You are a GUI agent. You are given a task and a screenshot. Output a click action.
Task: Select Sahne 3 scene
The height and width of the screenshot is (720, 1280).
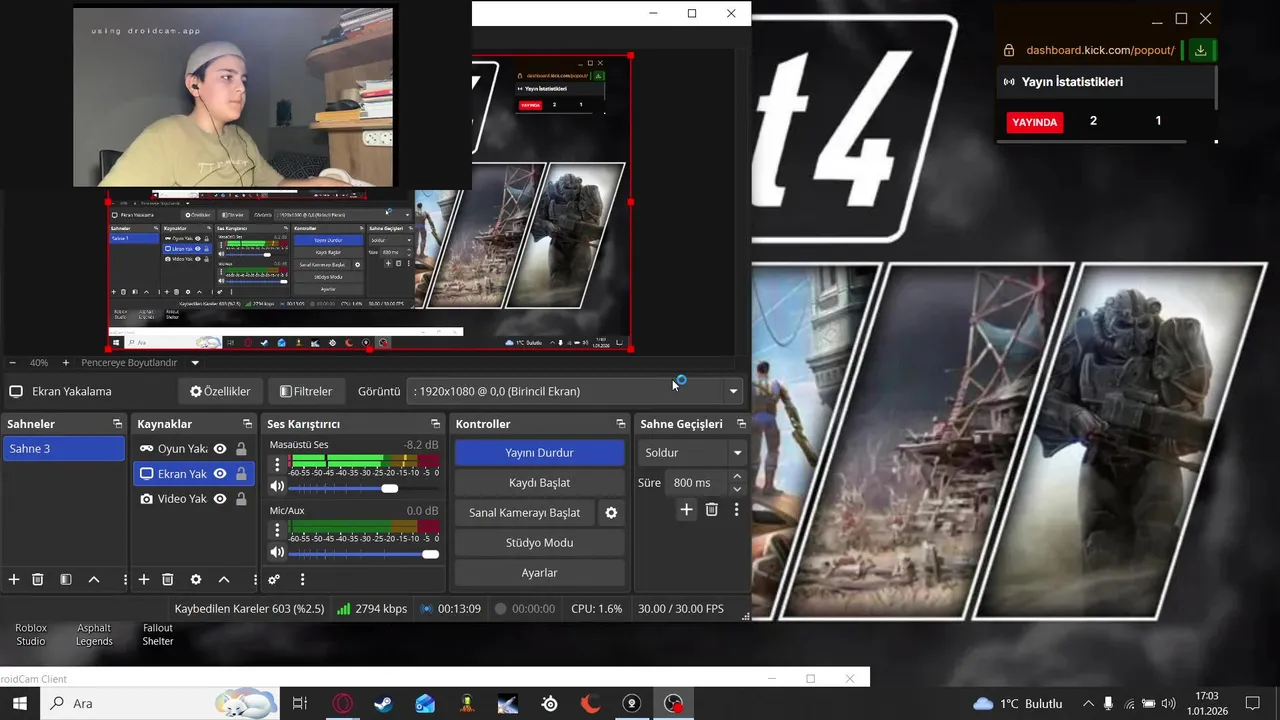click(x=64, y=449)
